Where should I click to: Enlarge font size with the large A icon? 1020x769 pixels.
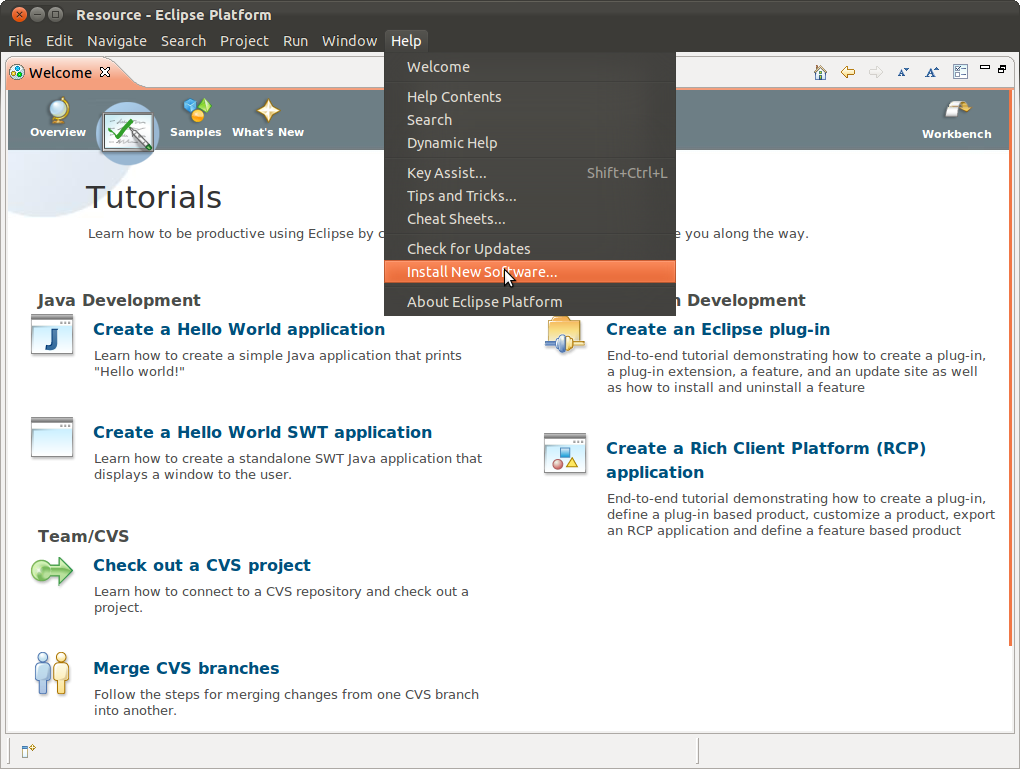[x=932, y=72]
